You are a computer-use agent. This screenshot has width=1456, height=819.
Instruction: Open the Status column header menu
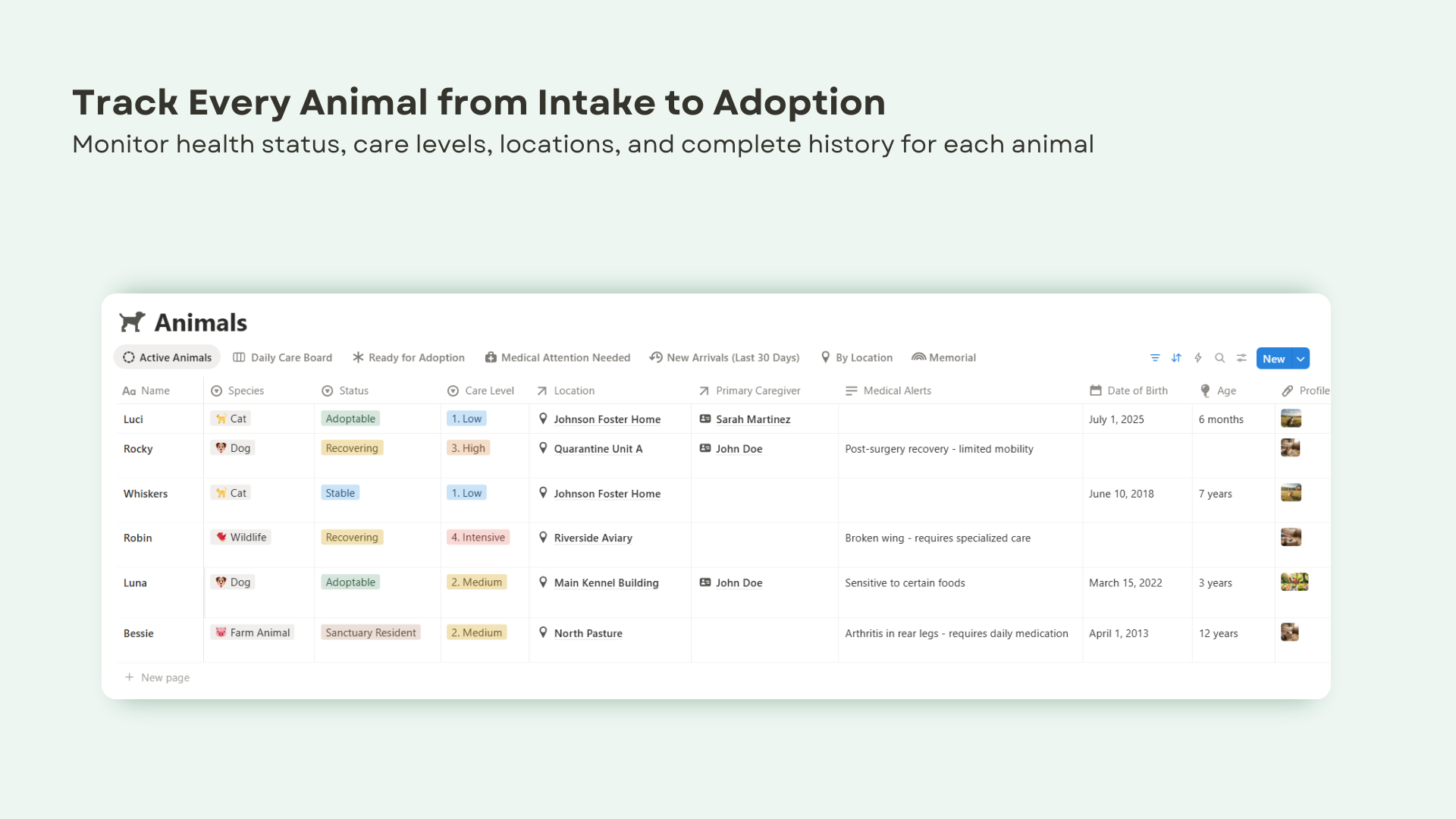click(353, 391)
